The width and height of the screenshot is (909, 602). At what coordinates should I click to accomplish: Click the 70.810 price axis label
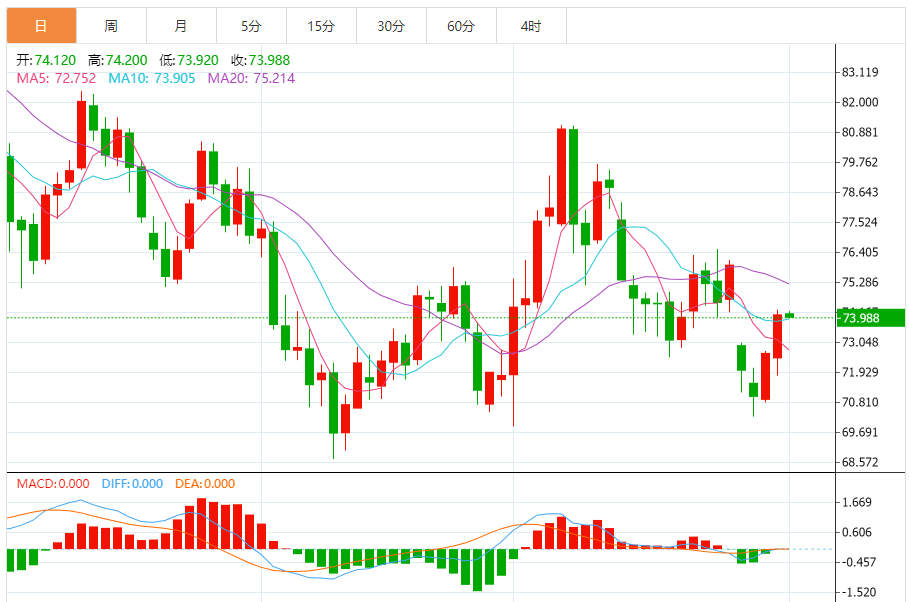pos(860,402)
